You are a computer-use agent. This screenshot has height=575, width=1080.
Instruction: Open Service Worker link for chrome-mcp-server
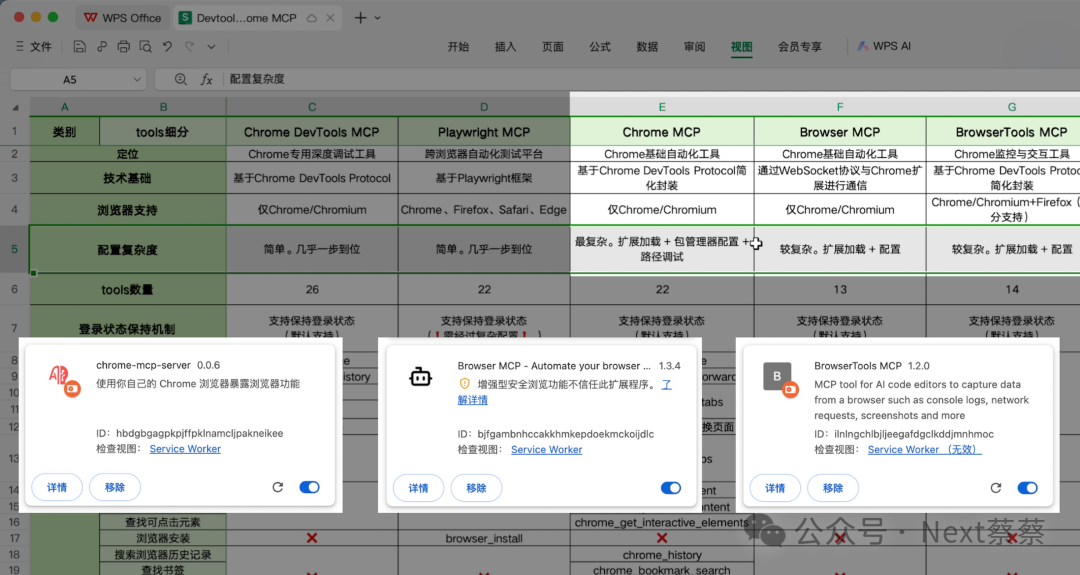pyautogui.click(x=185, y=449)
